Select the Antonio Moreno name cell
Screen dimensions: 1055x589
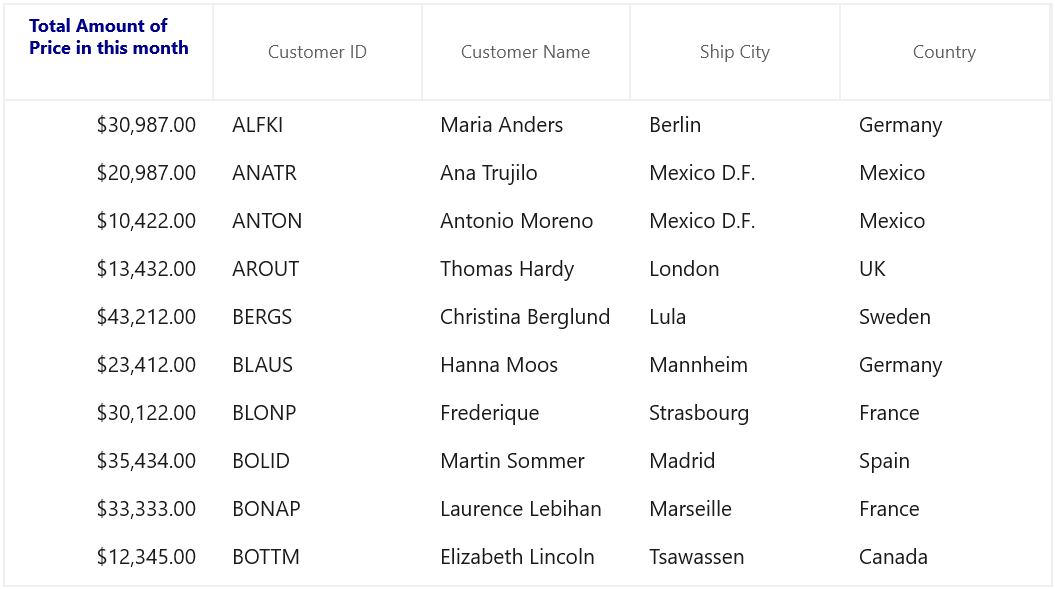[x=525, y=221]
